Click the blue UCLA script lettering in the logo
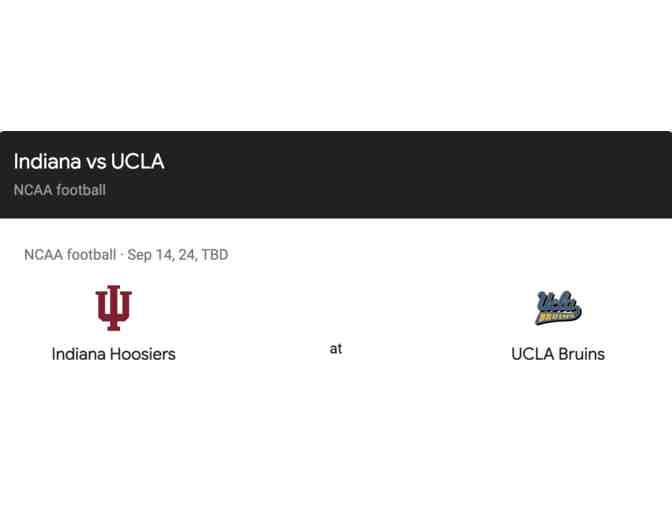This screenshot has height=510, width=672. pyautogui.click(x=555, y=301)
